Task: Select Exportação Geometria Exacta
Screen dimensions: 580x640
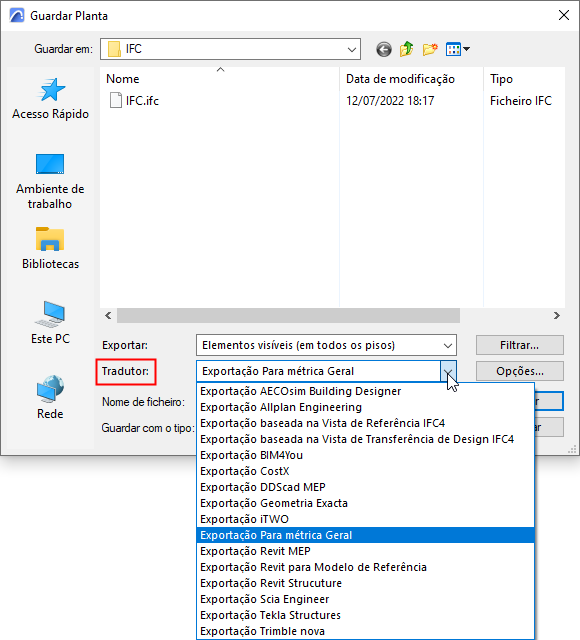Action: coord(365,503)
